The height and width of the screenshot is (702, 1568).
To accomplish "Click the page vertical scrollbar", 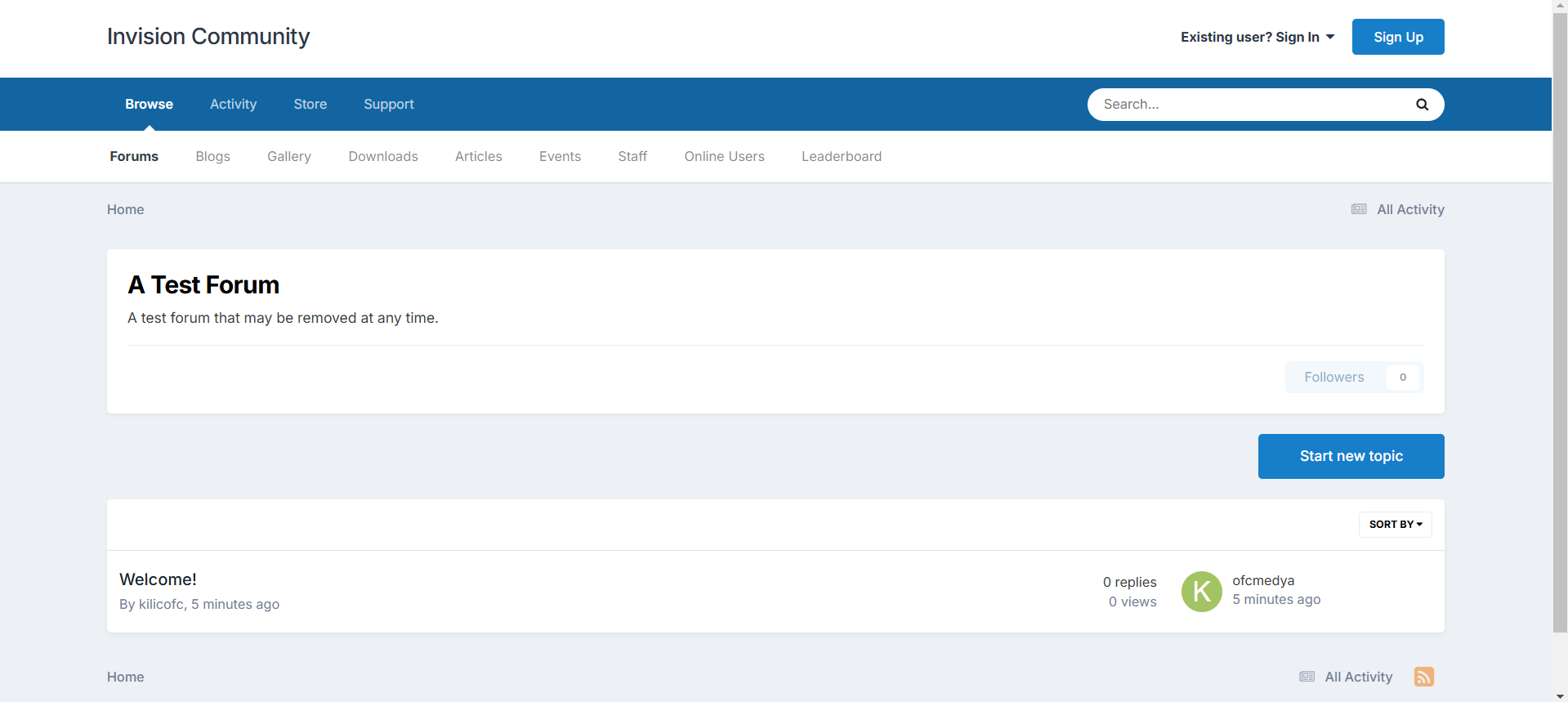I will (1560, 322).
